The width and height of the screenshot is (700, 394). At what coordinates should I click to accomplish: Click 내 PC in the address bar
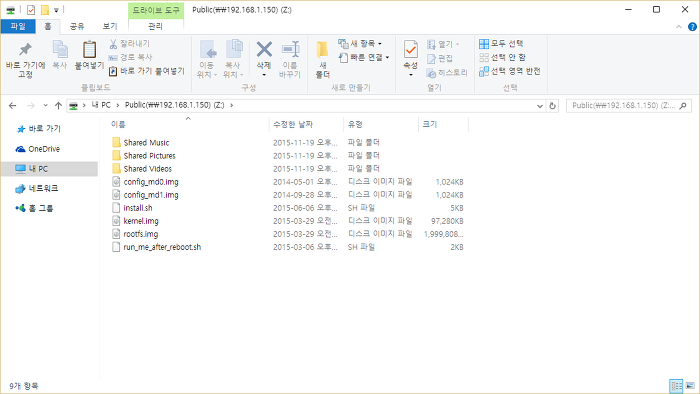point(101,105)
